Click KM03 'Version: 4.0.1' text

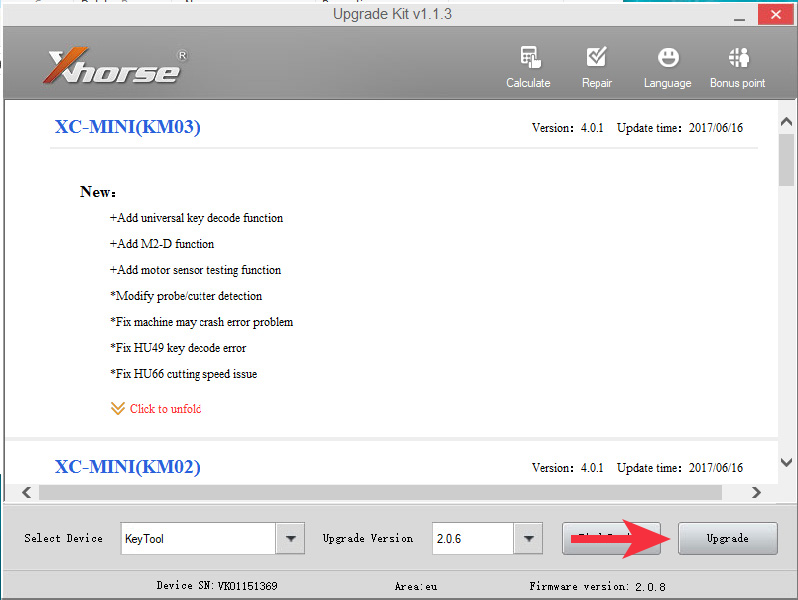point(567,128)
